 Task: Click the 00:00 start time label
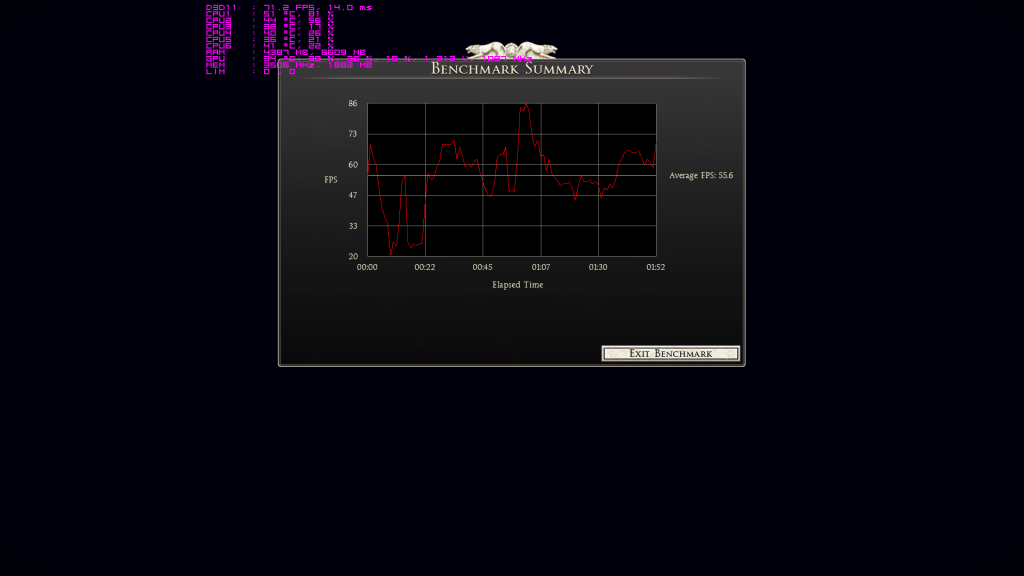click(x=367, y=268)
